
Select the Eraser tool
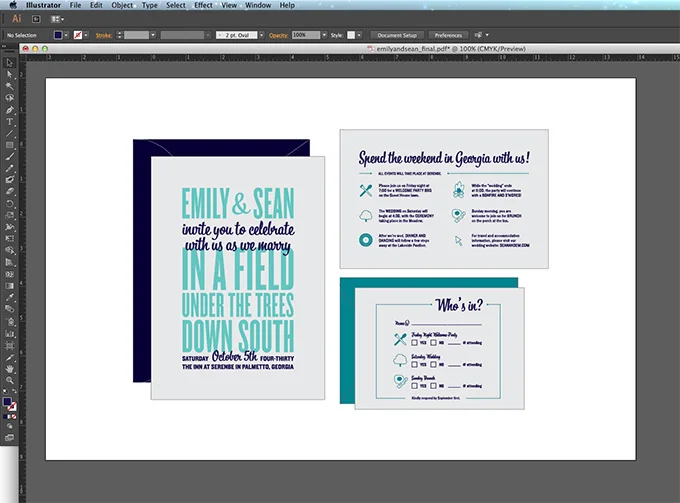coord(10,192)
